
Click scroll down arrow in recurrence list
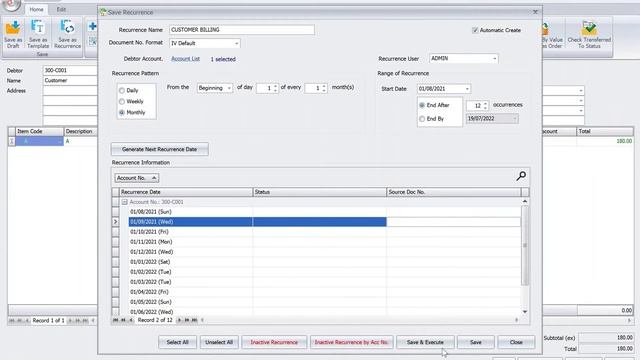(x=525, y=312)
